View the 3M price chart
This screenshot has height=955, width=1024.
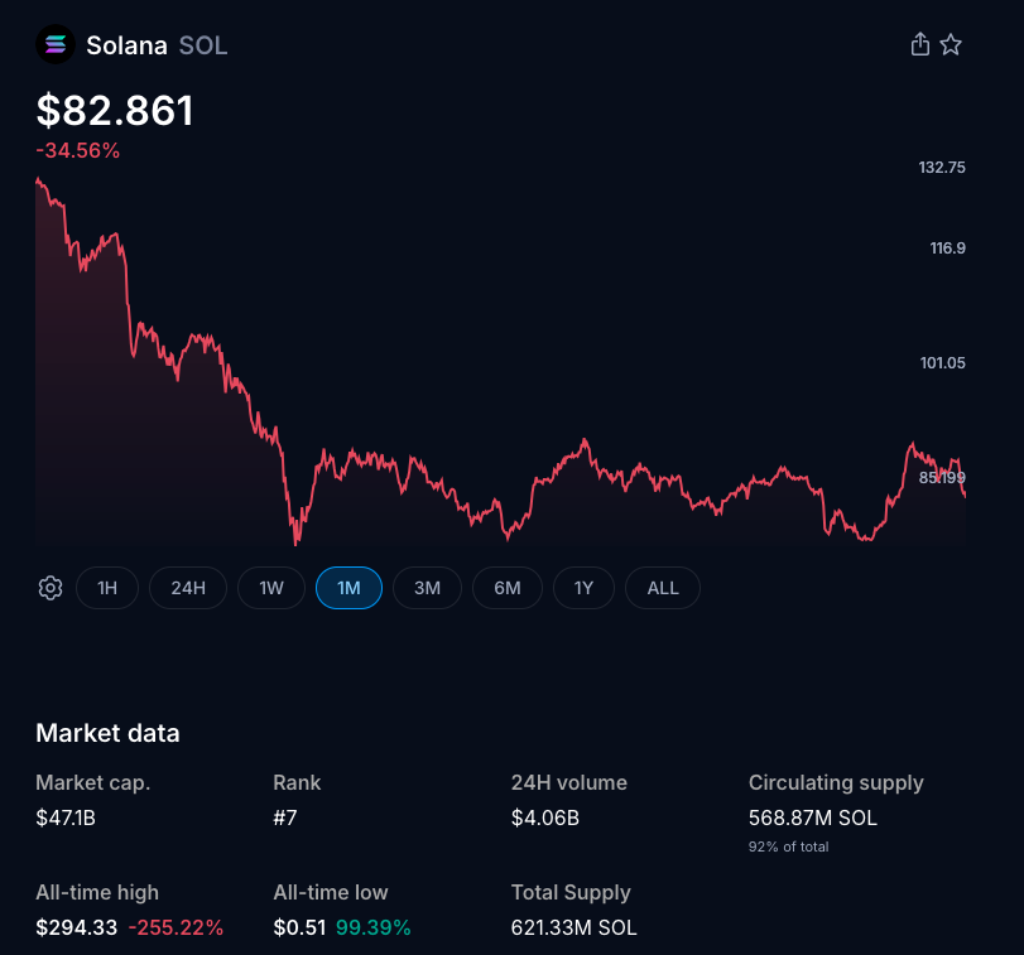click(x=427, y=588)
